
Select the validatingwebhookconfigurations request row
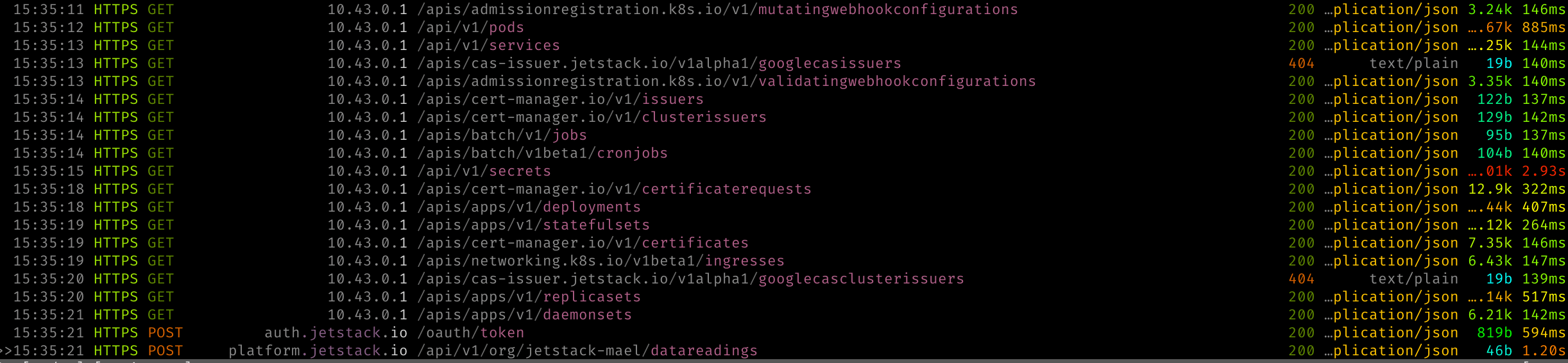(784, 81)
